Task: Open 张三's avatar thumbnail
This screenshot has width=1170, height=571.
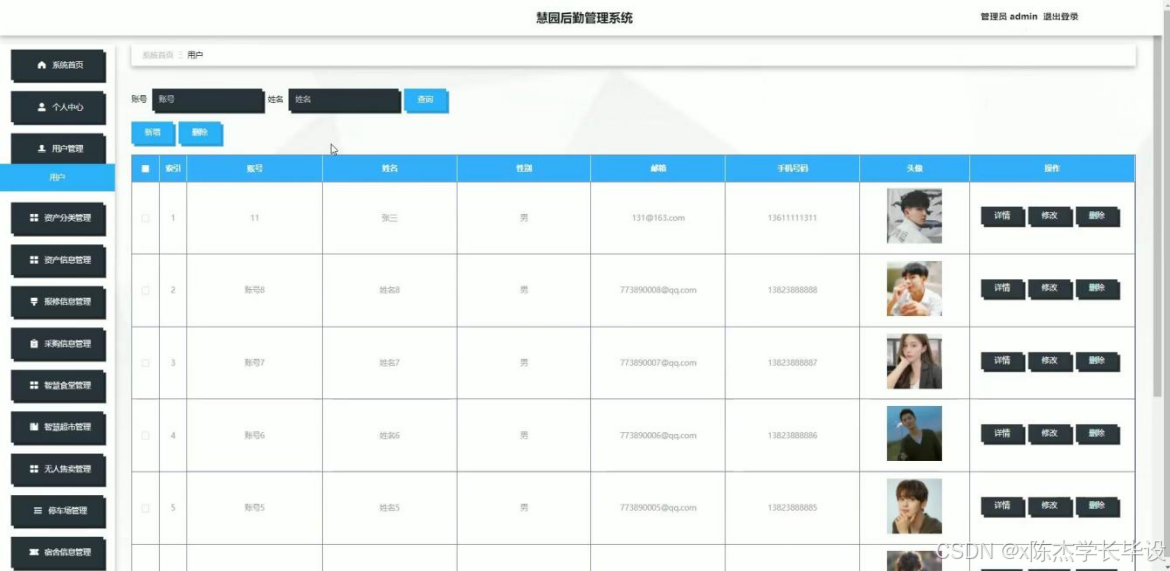Action: [x=914, y=216]
